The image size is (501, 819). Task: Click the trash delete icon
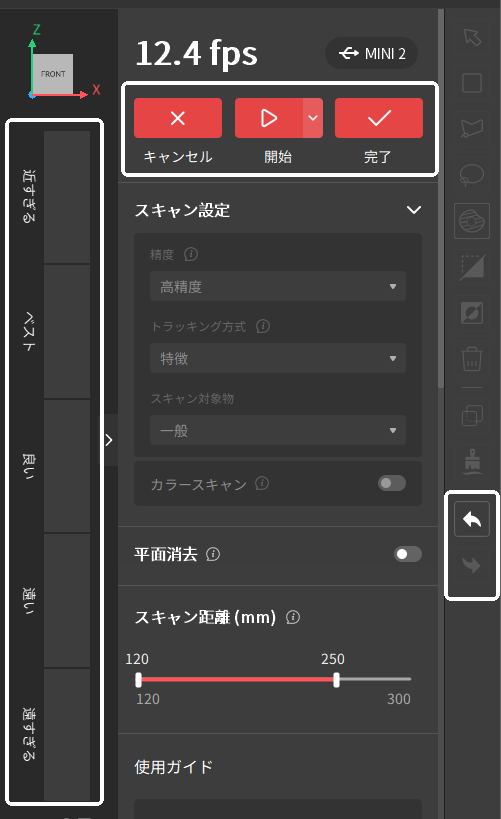(x=472, y=359)
